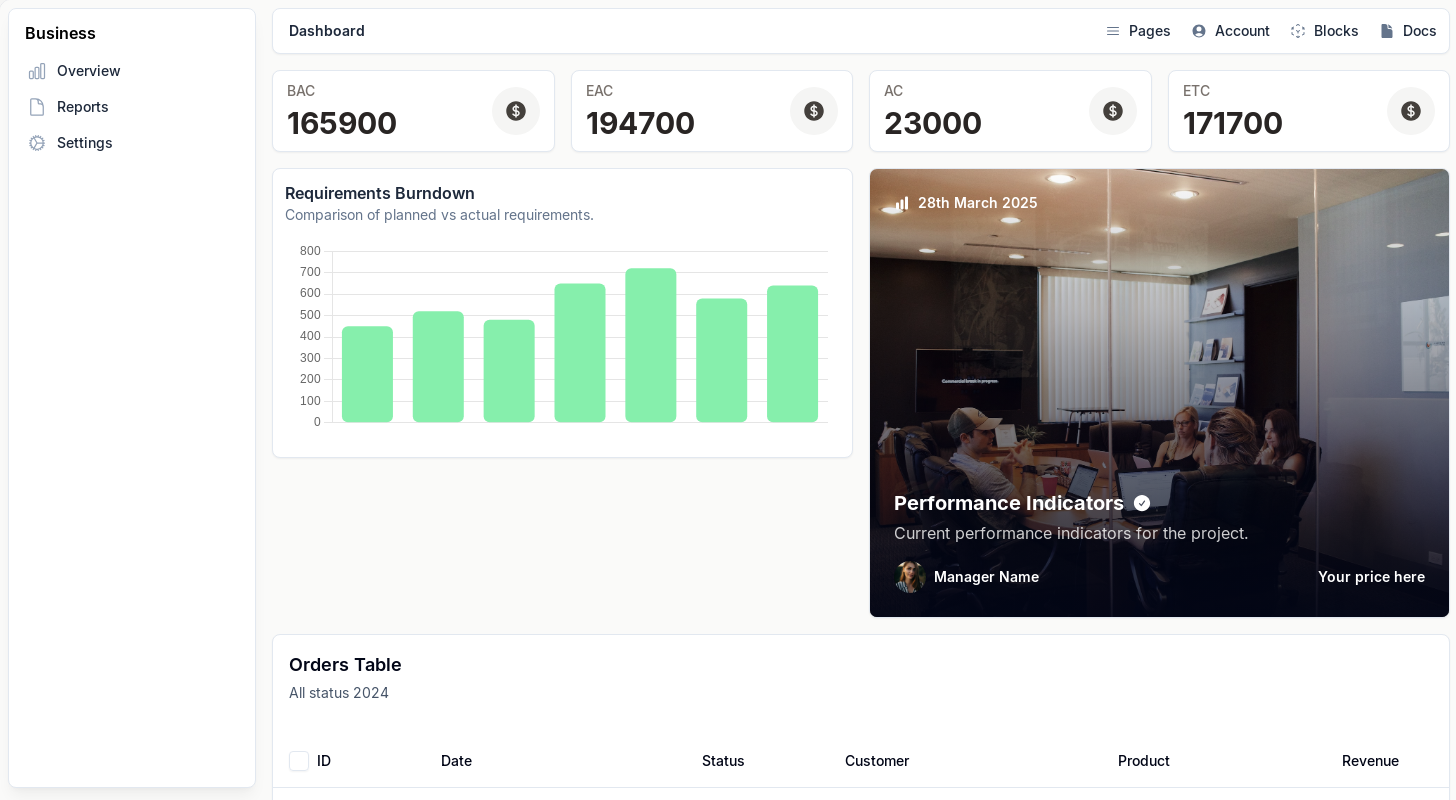Click the dollar icon on EAC card
The height and width of the screenshot is (800, 1456).
coord(814,111)
